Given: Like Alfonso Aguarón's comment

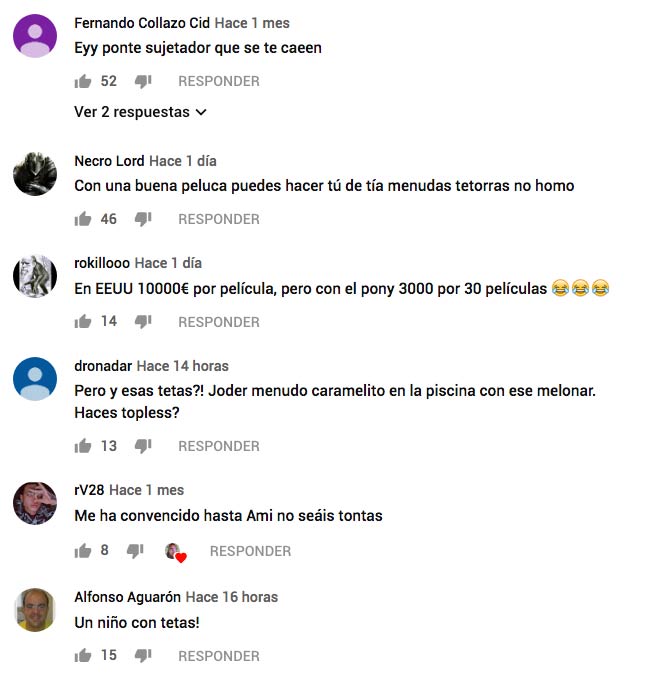Looking at the screenshot, I should pyautogui.click(x=83, y=656).
